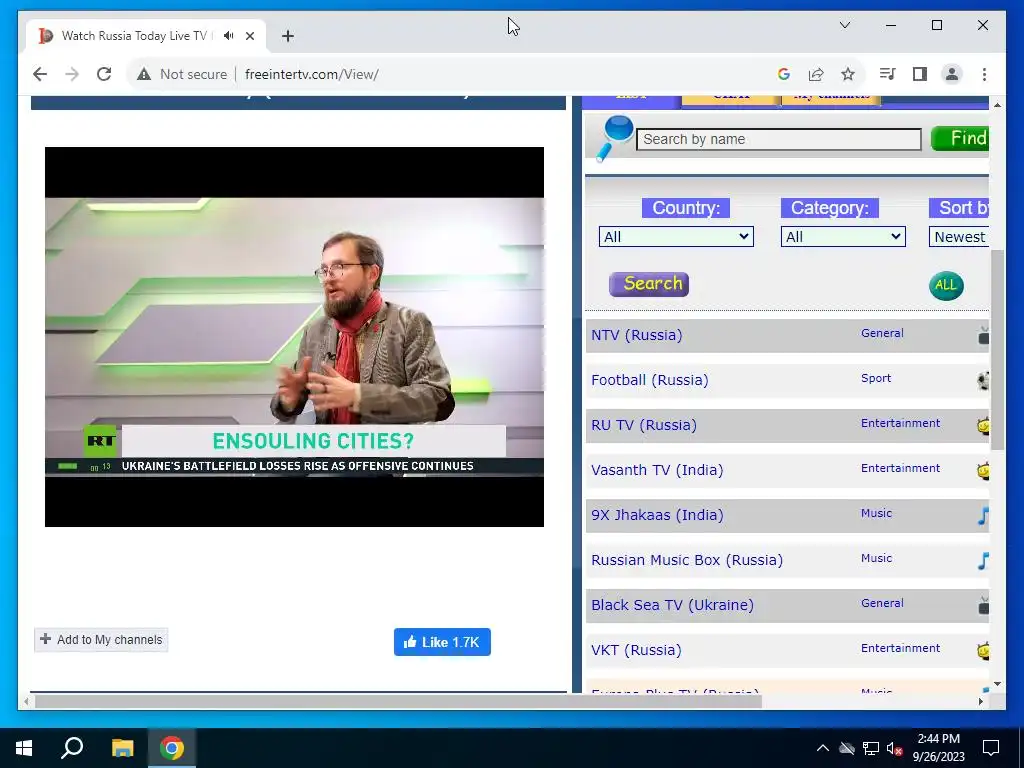Open File Explorer from the taskbar
The height and width of the screenshot is (768, 1024).
pos(122,748)
